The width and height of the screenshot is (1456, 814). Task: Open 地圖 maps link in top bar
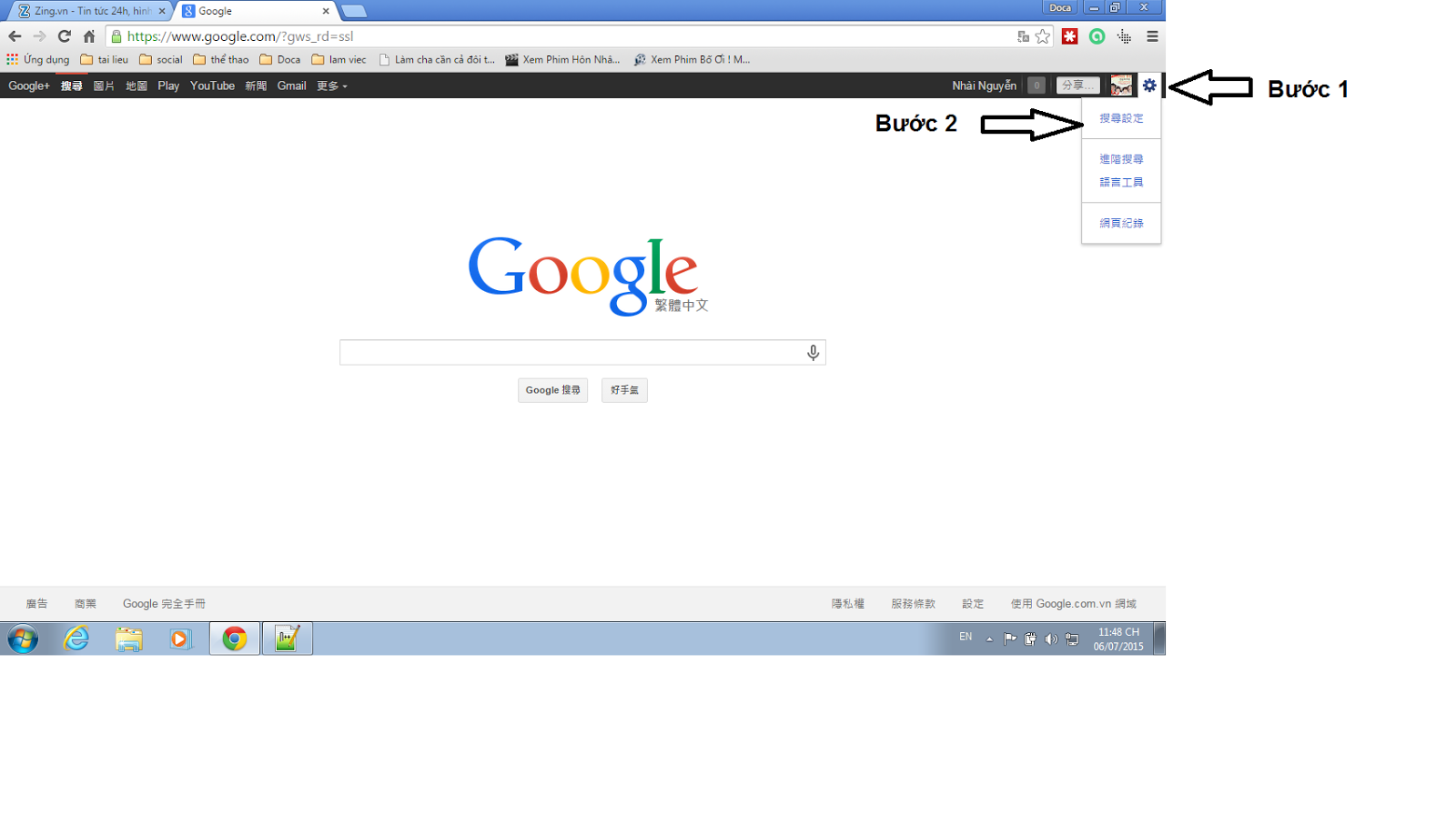(136, 85)
